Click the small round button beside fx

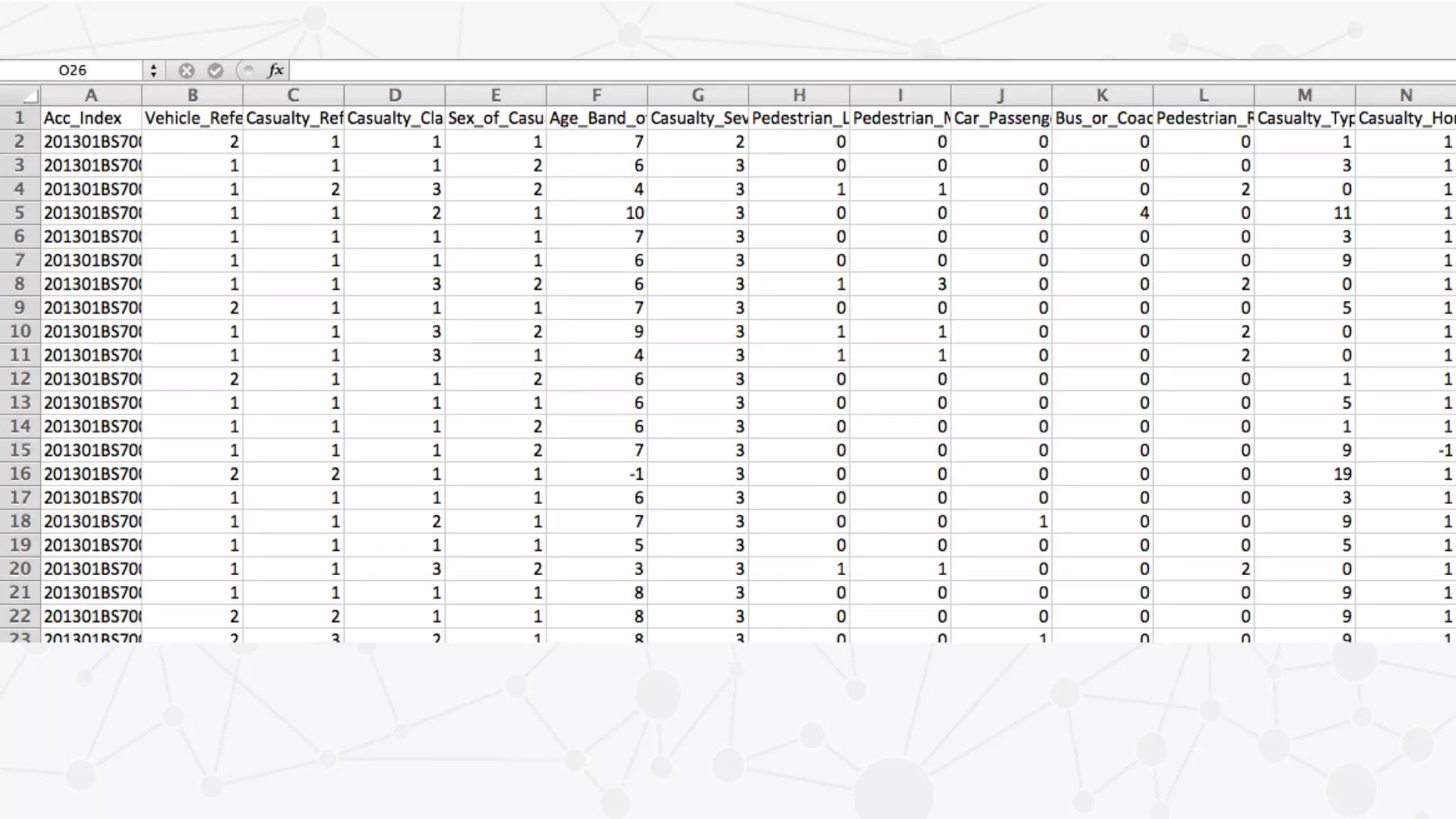(247, 70)
